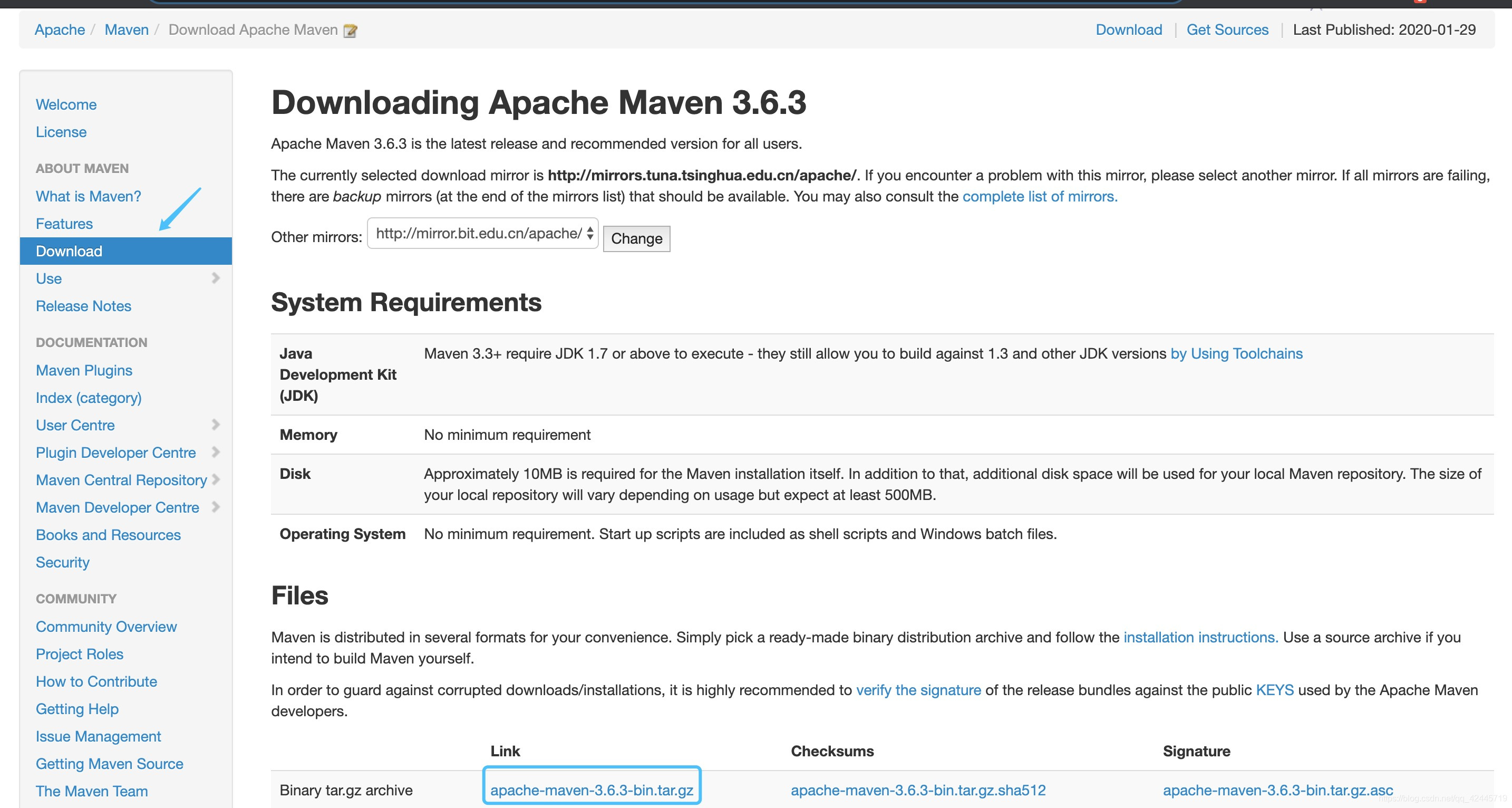
Task: Follow the complete list of mirrors link
Action: tap(1040, 197)
